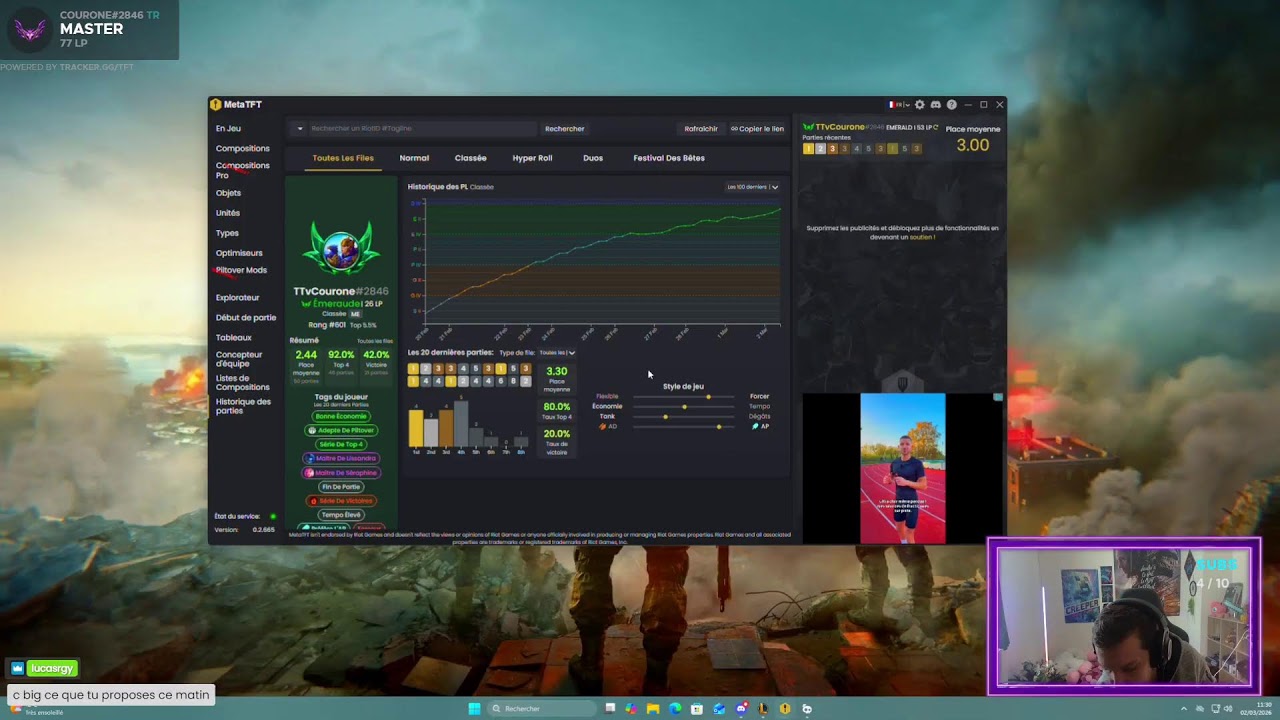
Task: Open Compositions Pro in the sidebar
Action: [x=242, y=170]
